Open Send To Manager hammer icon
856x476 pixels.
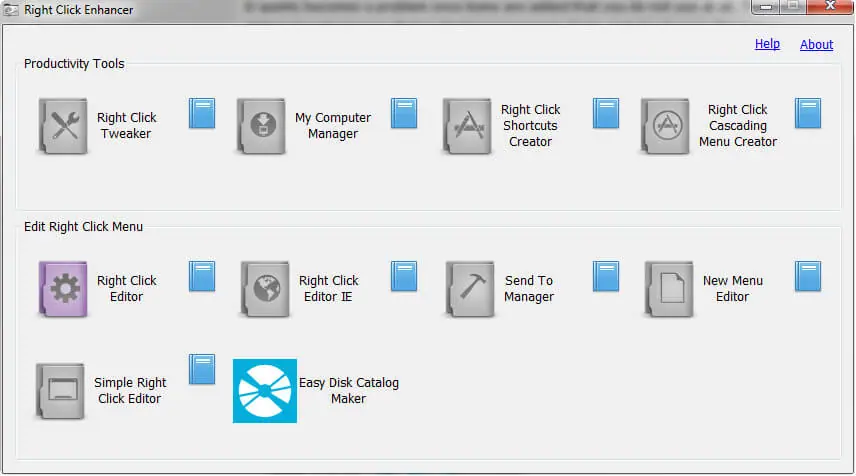pos(471,289)
